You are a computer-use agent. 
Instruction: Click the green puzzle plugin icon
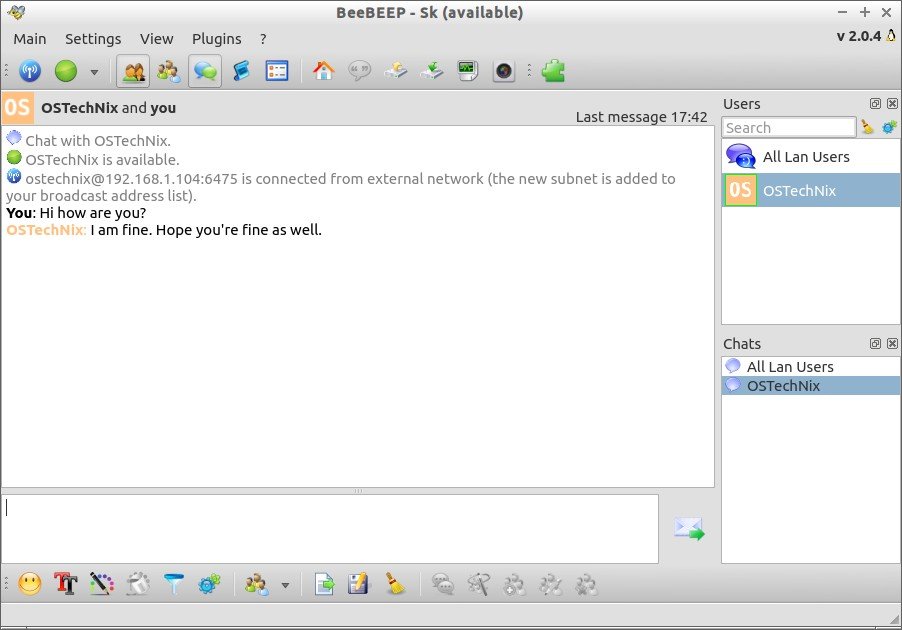(x=553, y=71)
